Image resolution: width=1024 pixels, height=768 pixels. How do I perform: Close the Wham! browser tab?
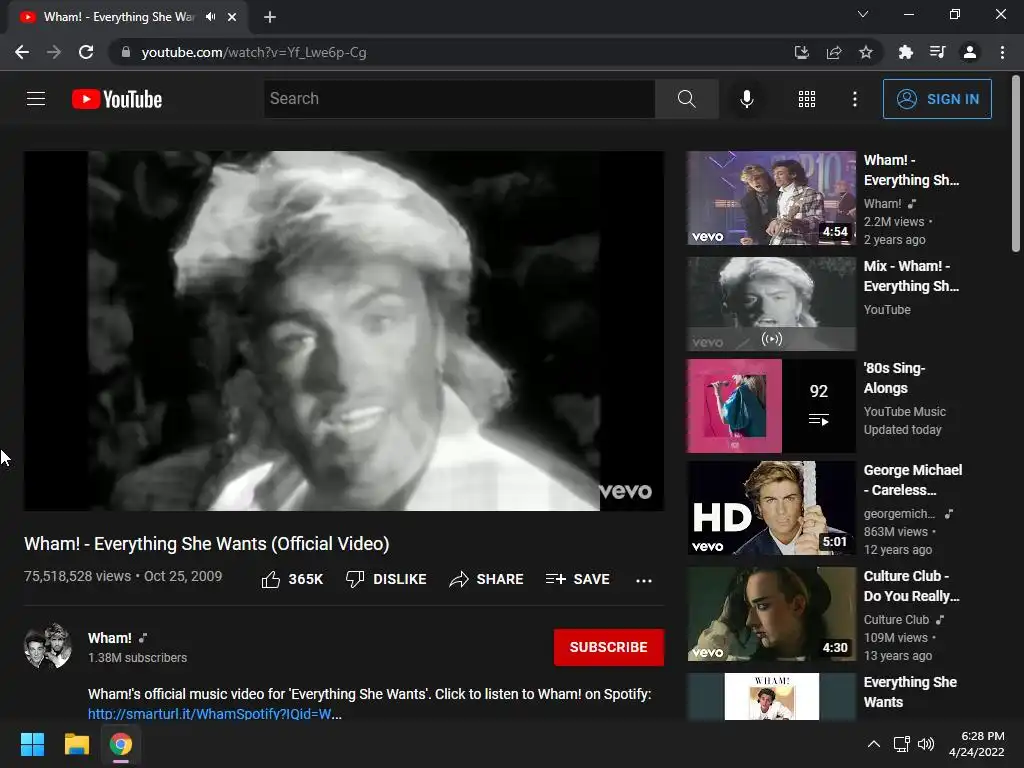click(x=232, y=17)
